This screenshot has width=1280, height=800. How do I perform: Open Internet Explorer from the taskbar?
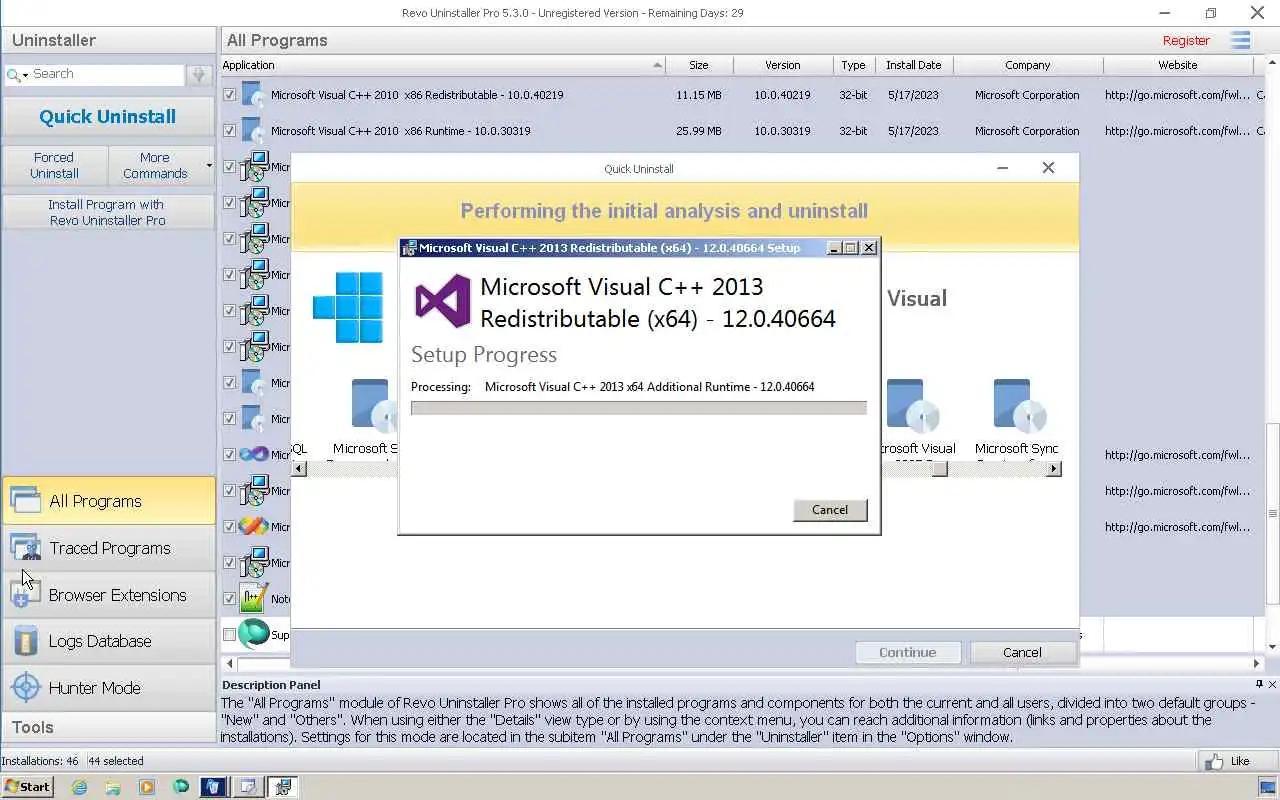tap(79, 787)
